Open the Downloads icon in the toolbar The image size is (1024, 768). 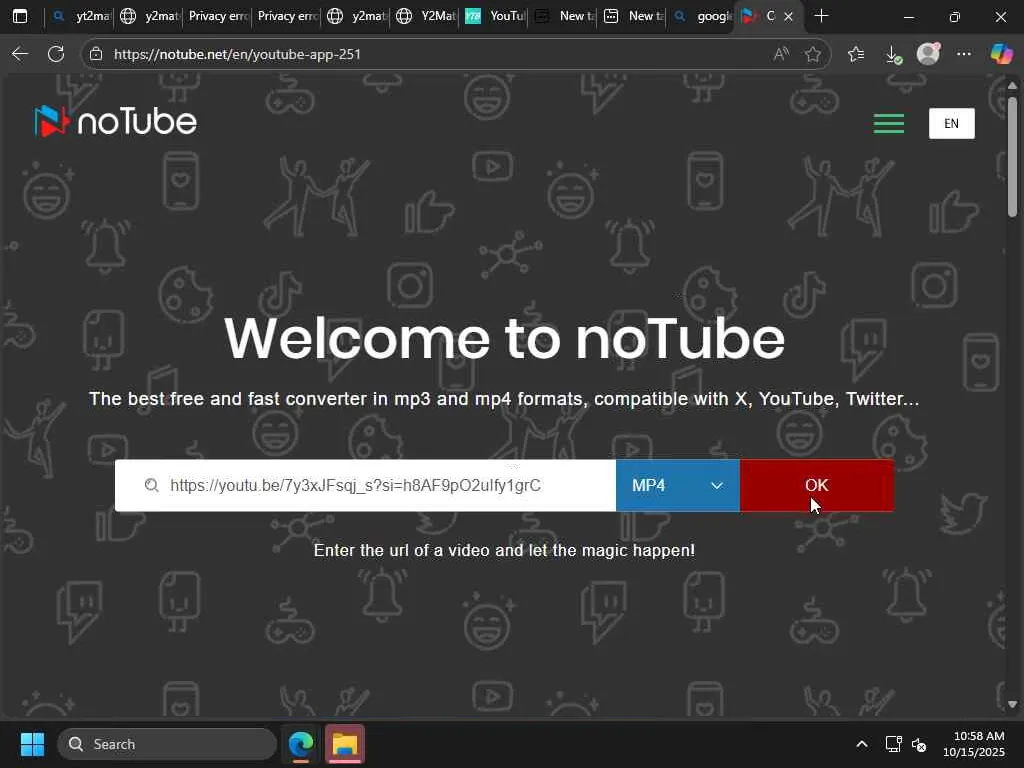pos(893,54)
